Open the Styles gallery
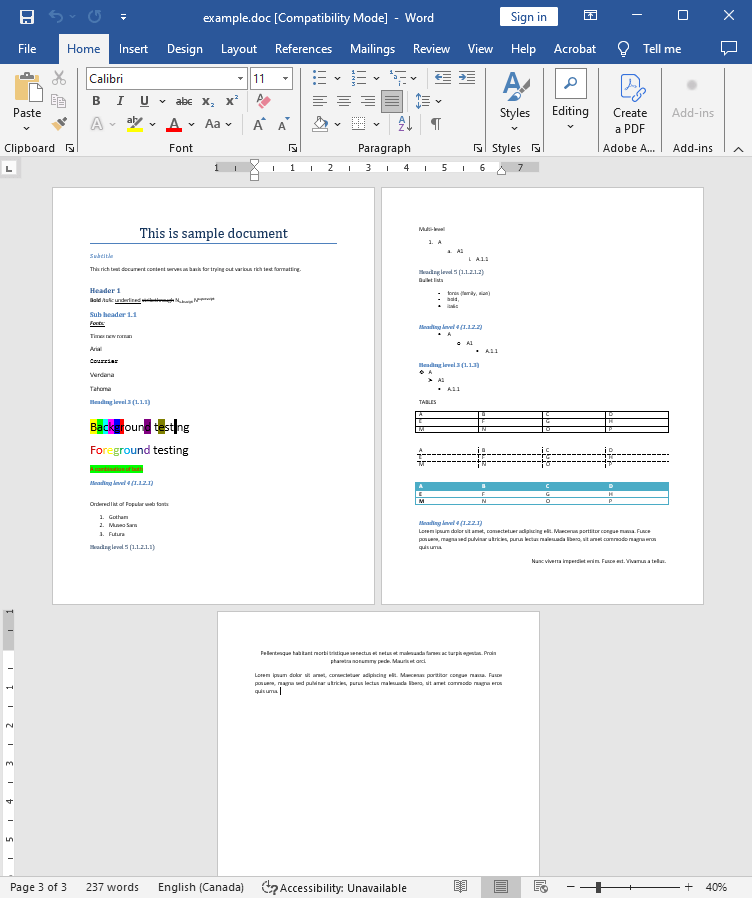Screen dimensions: 752x898 tap(514, 103)
